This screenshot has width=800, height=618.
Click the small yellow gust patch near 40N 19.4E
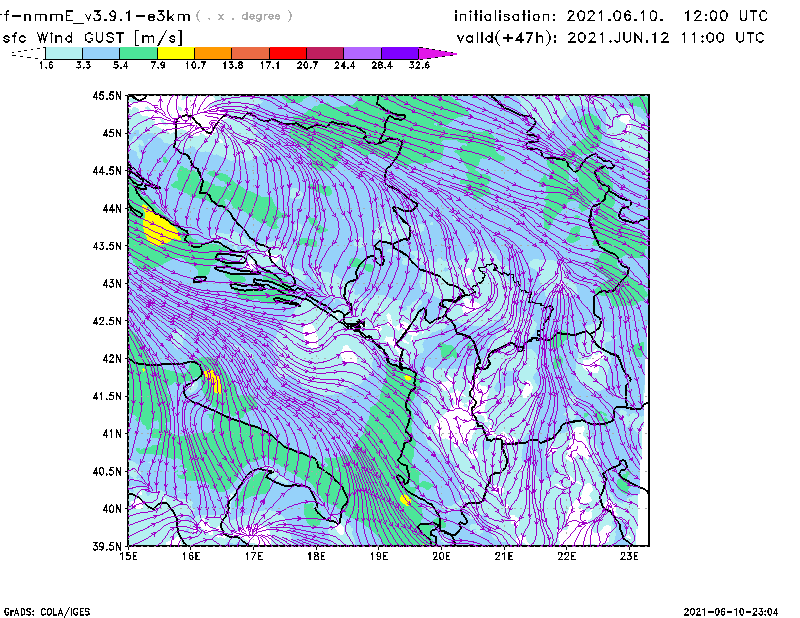405,500
